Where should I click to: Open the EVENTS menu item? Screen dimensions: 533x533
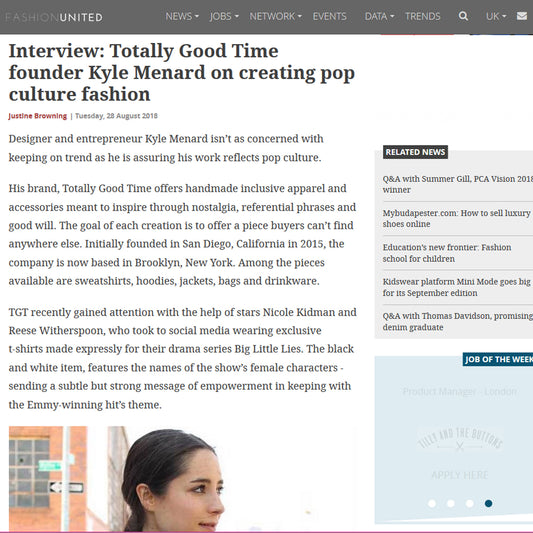[329, 16]
